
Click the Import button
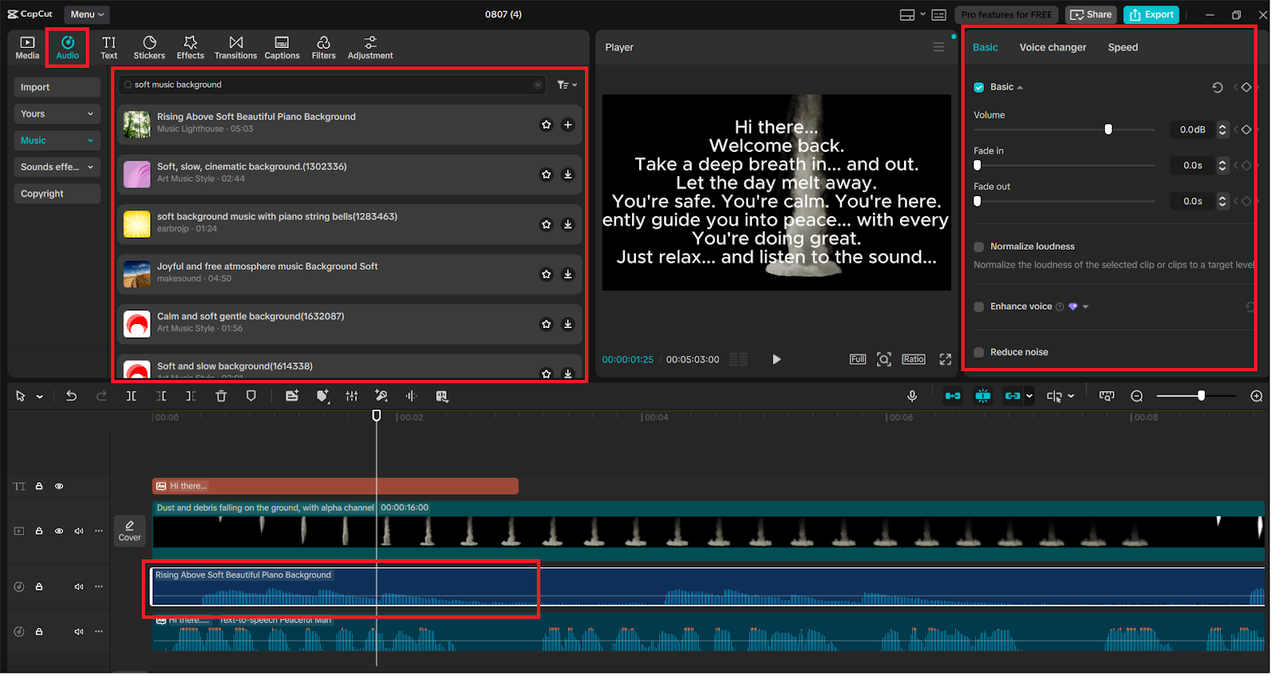(x=57, y=88)
